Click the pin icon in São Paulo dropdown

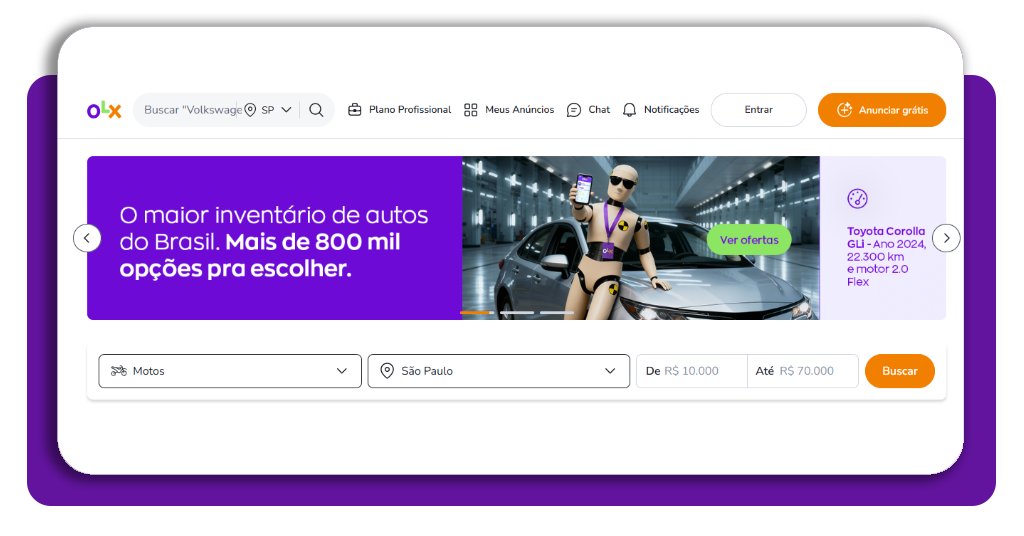click(x=387, y=371)
